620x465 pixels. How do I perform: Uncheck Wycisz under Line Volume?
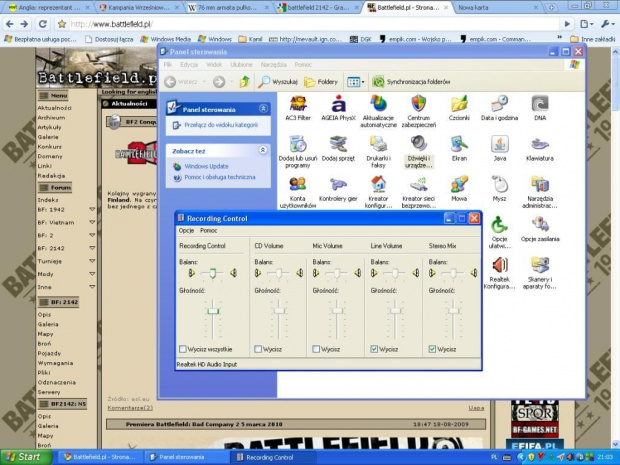374,349
